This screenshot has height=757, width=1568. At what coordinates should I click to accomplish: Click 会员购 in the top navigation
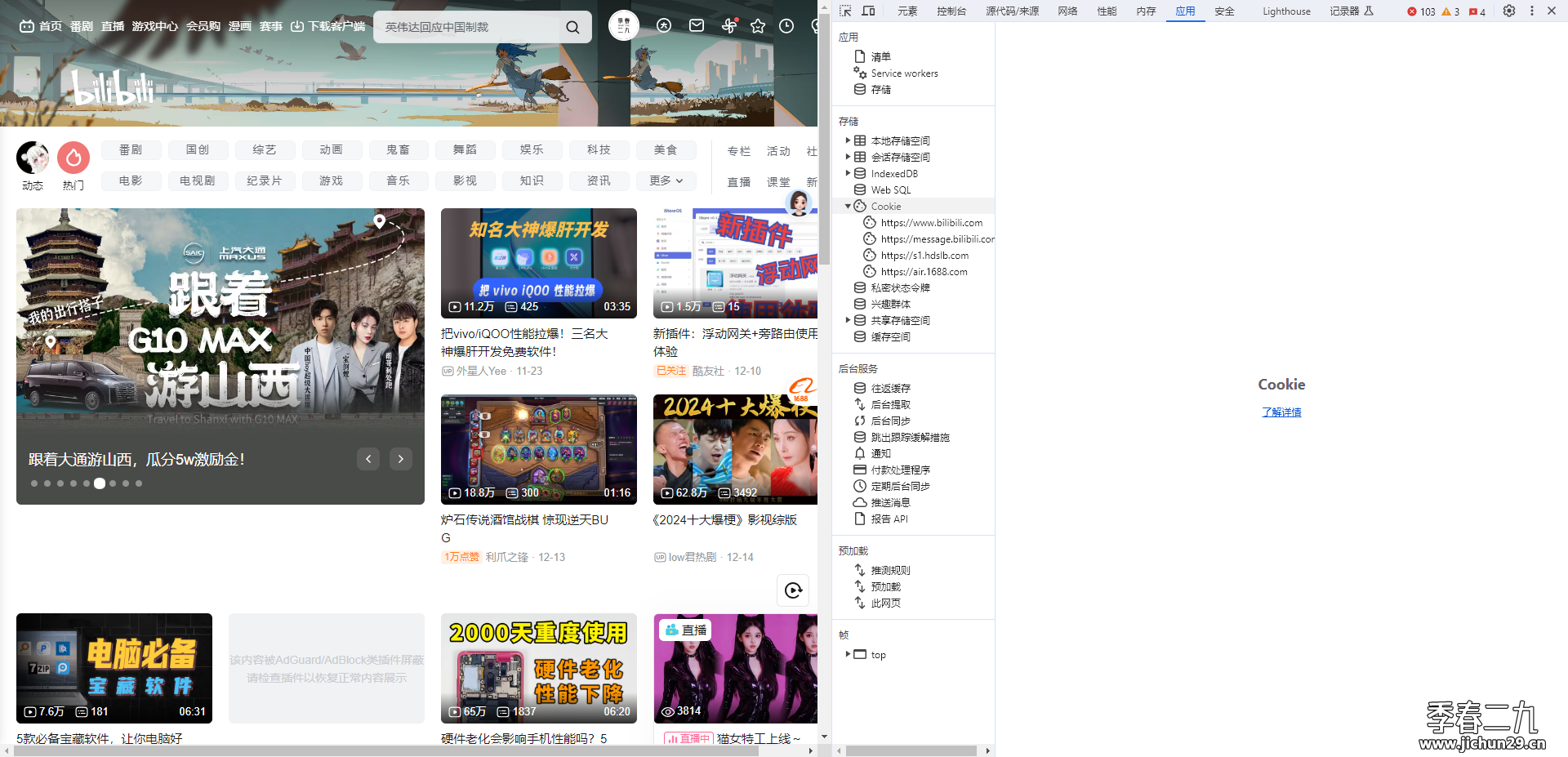203,27
